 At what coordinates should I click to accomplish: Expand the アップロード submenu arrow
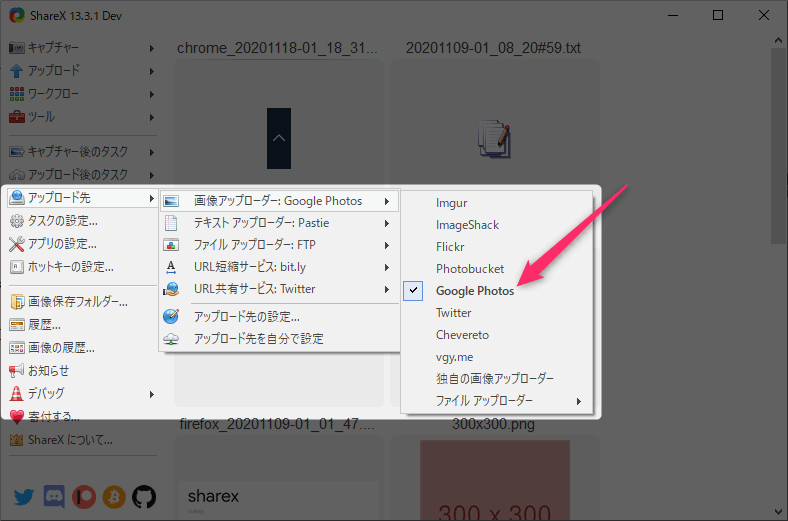point(152,71)
